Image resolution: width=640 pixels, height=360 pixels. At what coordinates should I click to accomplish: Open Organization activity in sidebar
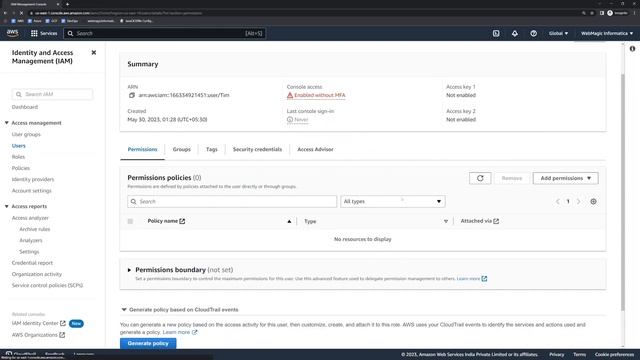click(37, 274)
